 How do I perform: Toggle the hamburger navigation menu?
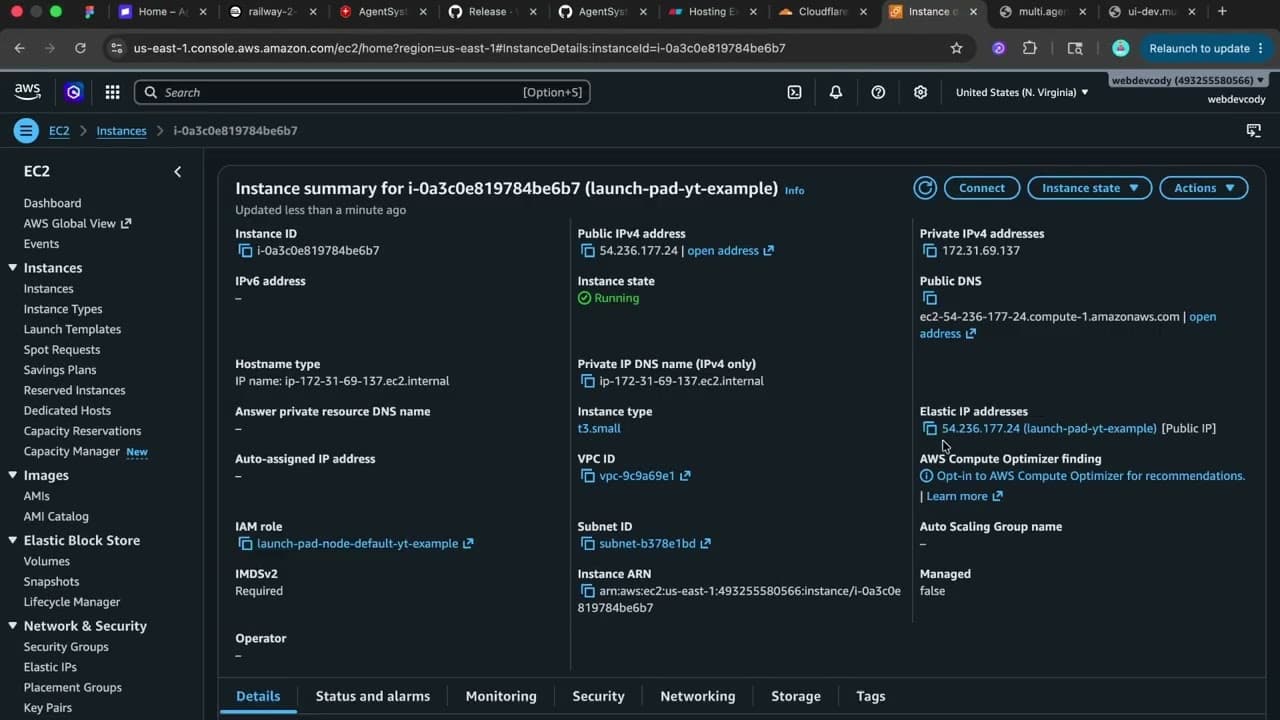point(26,131)
